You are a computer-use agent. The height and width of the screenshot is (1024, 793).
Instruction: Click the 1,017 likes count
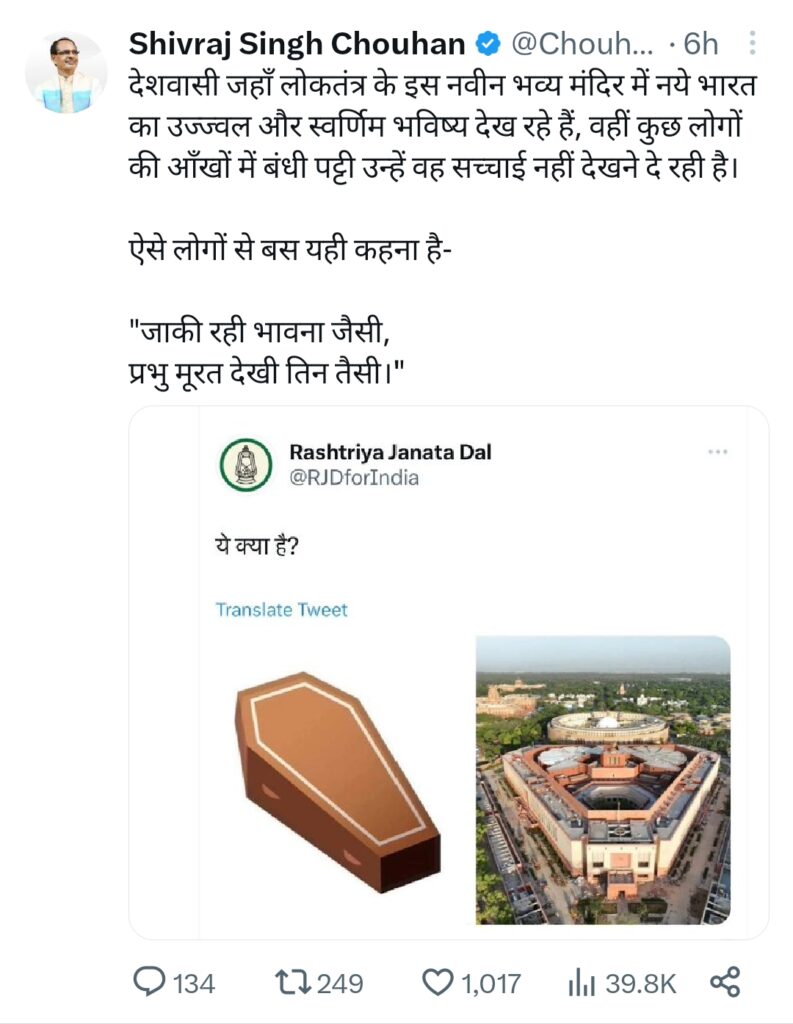(490, 984)
